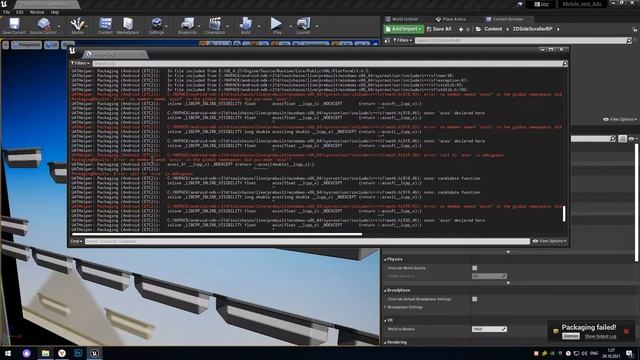Click the Show Output Log link
This screenshot has height=360, width=640.
600,336
